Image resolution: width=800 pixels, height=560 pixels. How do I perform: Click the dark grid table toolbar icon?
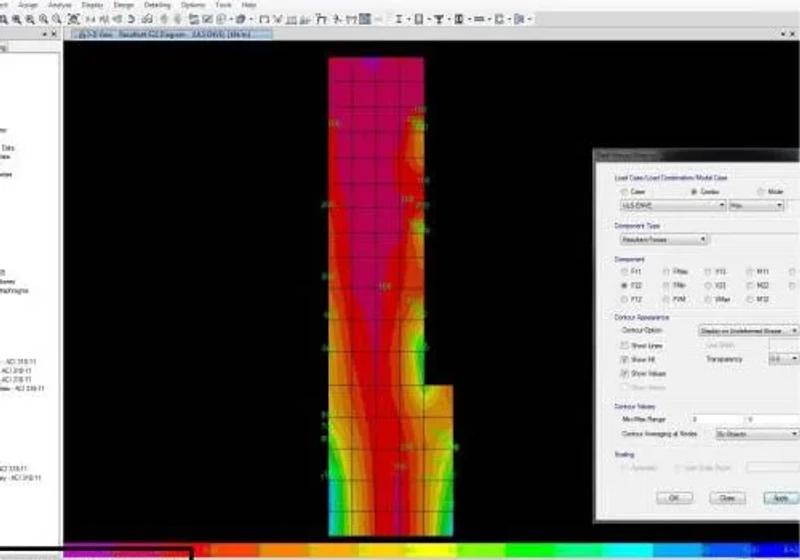tap(365, 19)
